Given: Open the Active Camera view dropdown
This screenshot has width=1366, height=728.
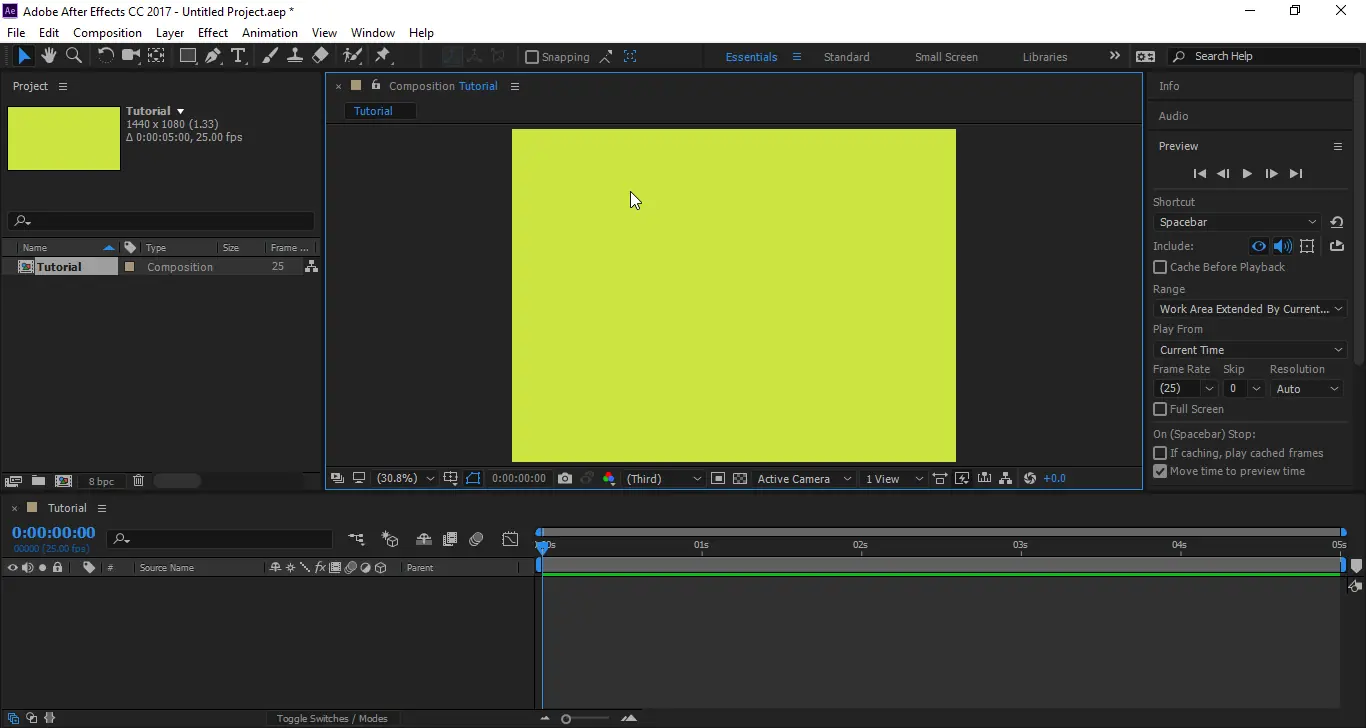Looking at the screenshot, I should click(x=804, y=479).
